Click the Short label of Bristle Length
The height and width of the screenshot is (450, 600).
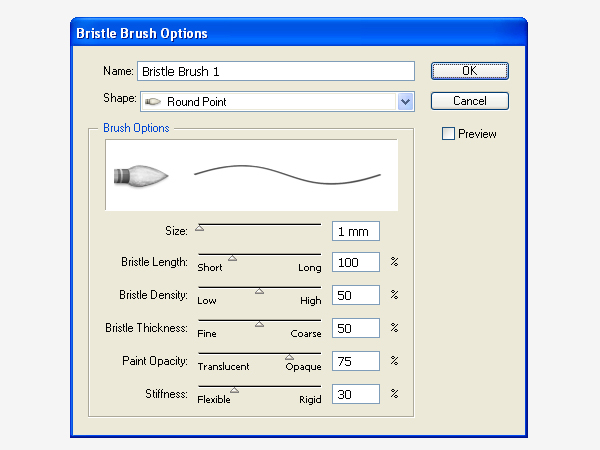tap(210, 267)
